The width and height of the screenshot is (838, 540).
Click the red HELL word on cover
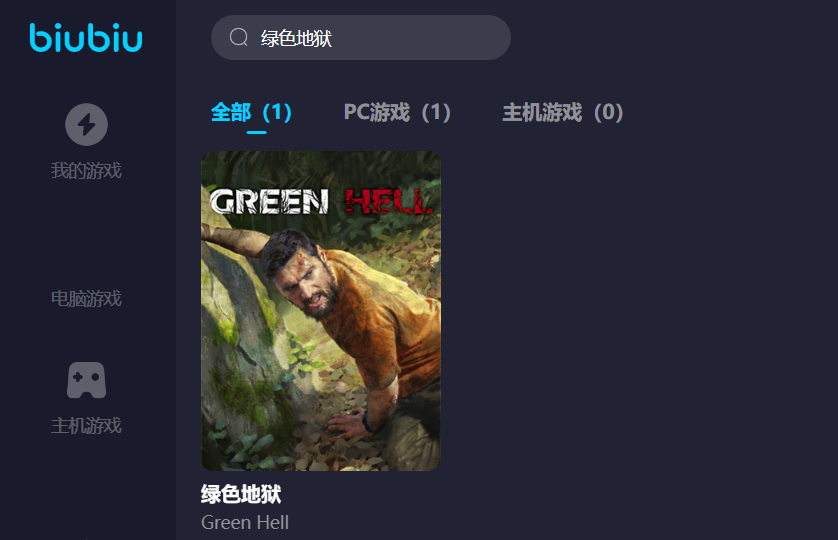click(x=388, y=202)
